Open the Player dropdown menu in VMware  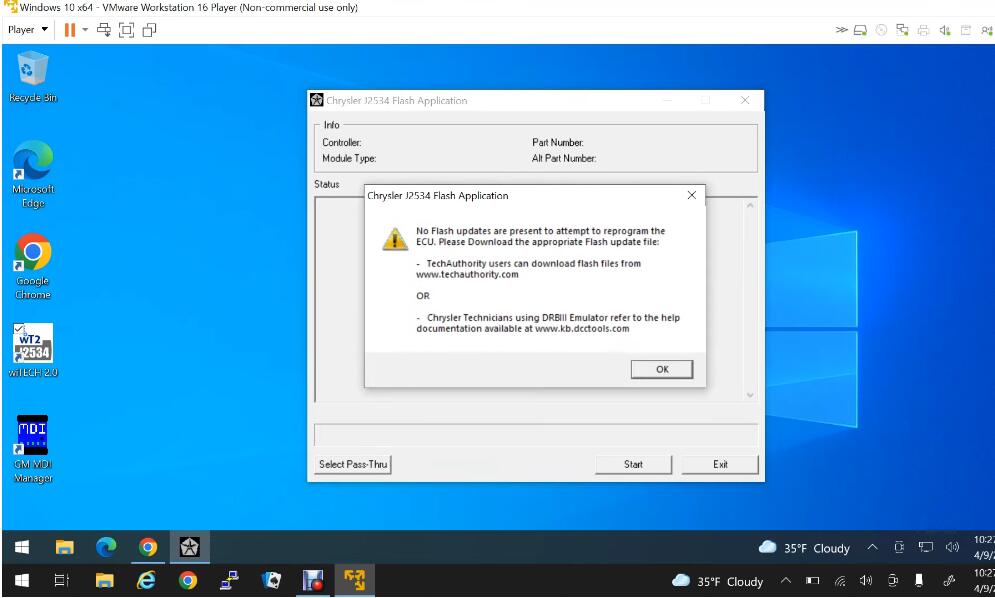click(27, 29)
